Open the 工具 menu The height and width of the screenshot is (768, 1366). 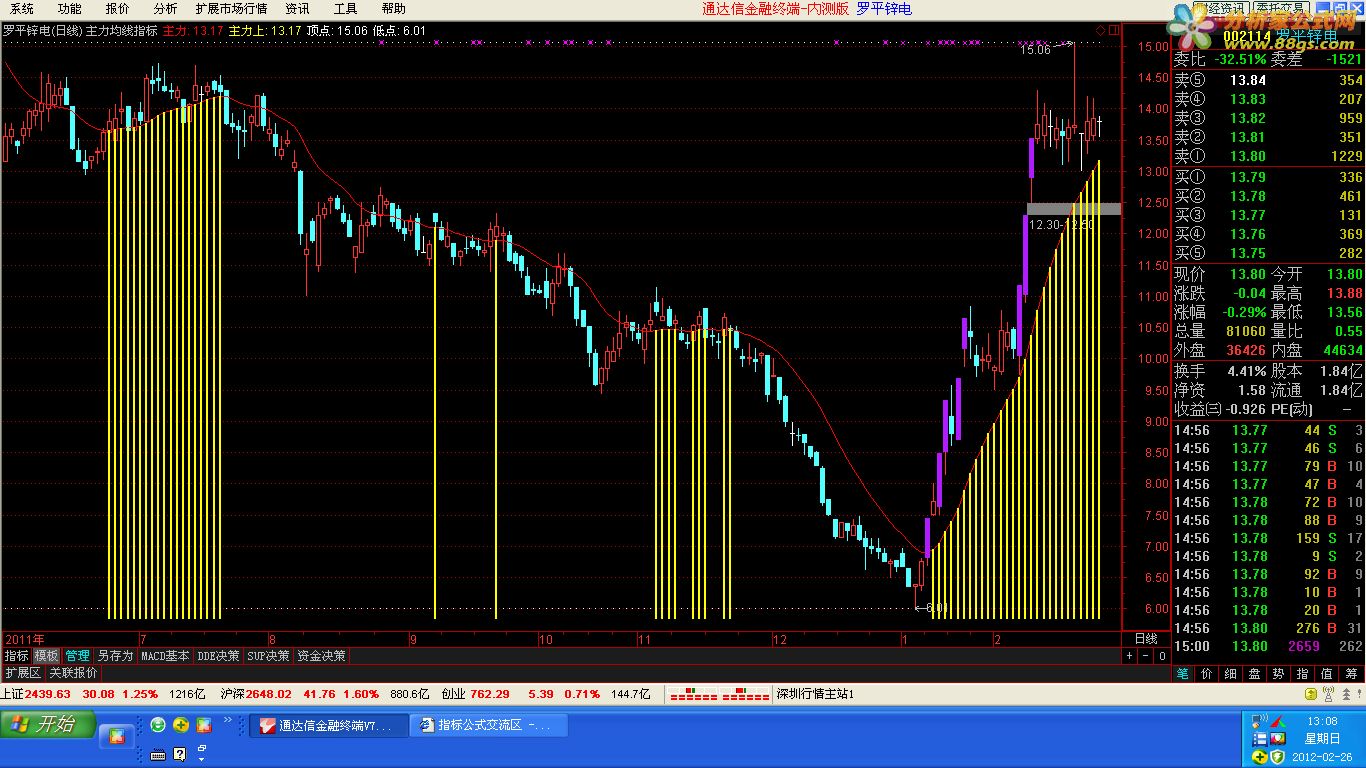click(x=345, y=9)
